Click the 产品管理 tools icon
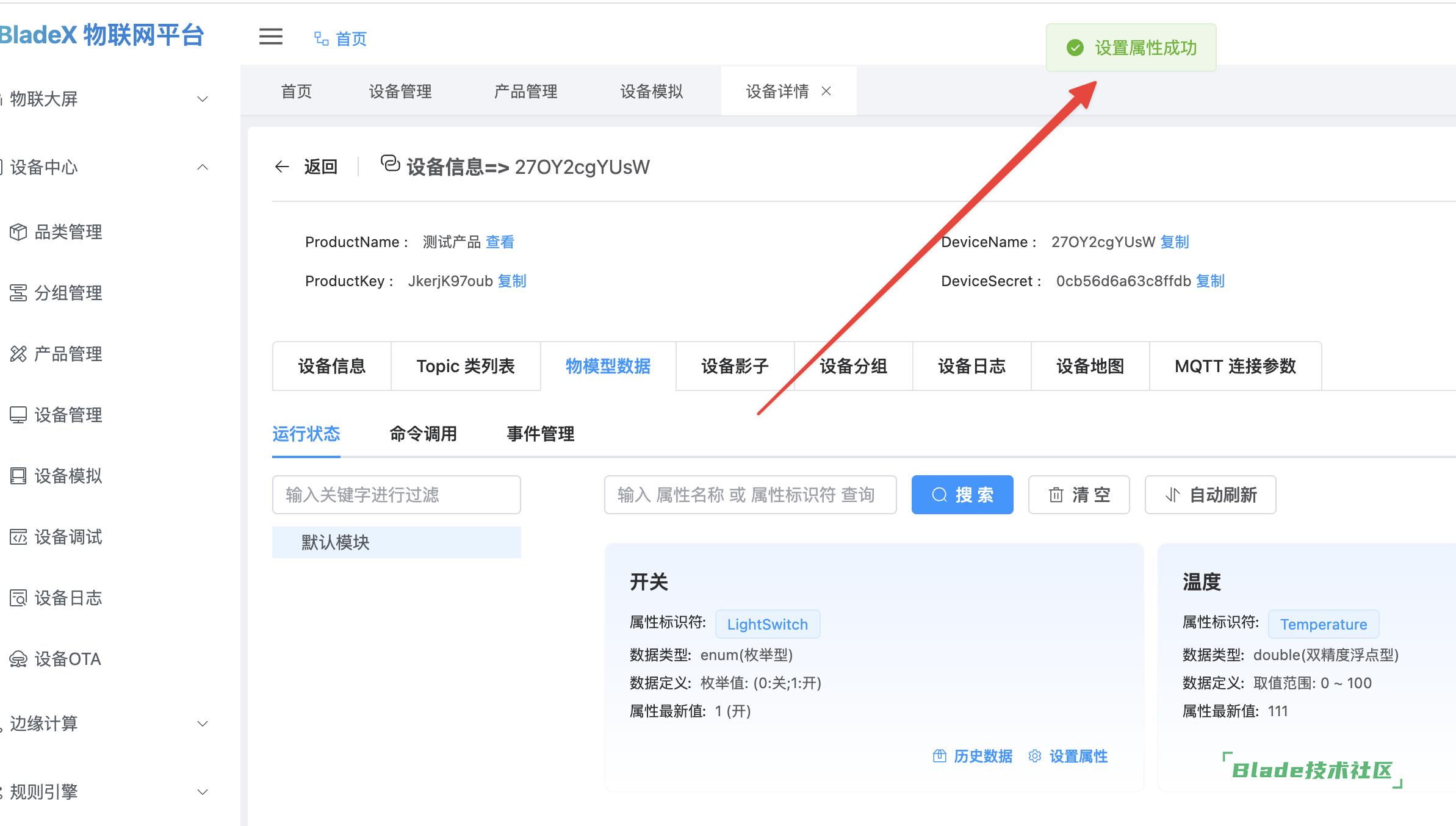 [x=18, y=354]
